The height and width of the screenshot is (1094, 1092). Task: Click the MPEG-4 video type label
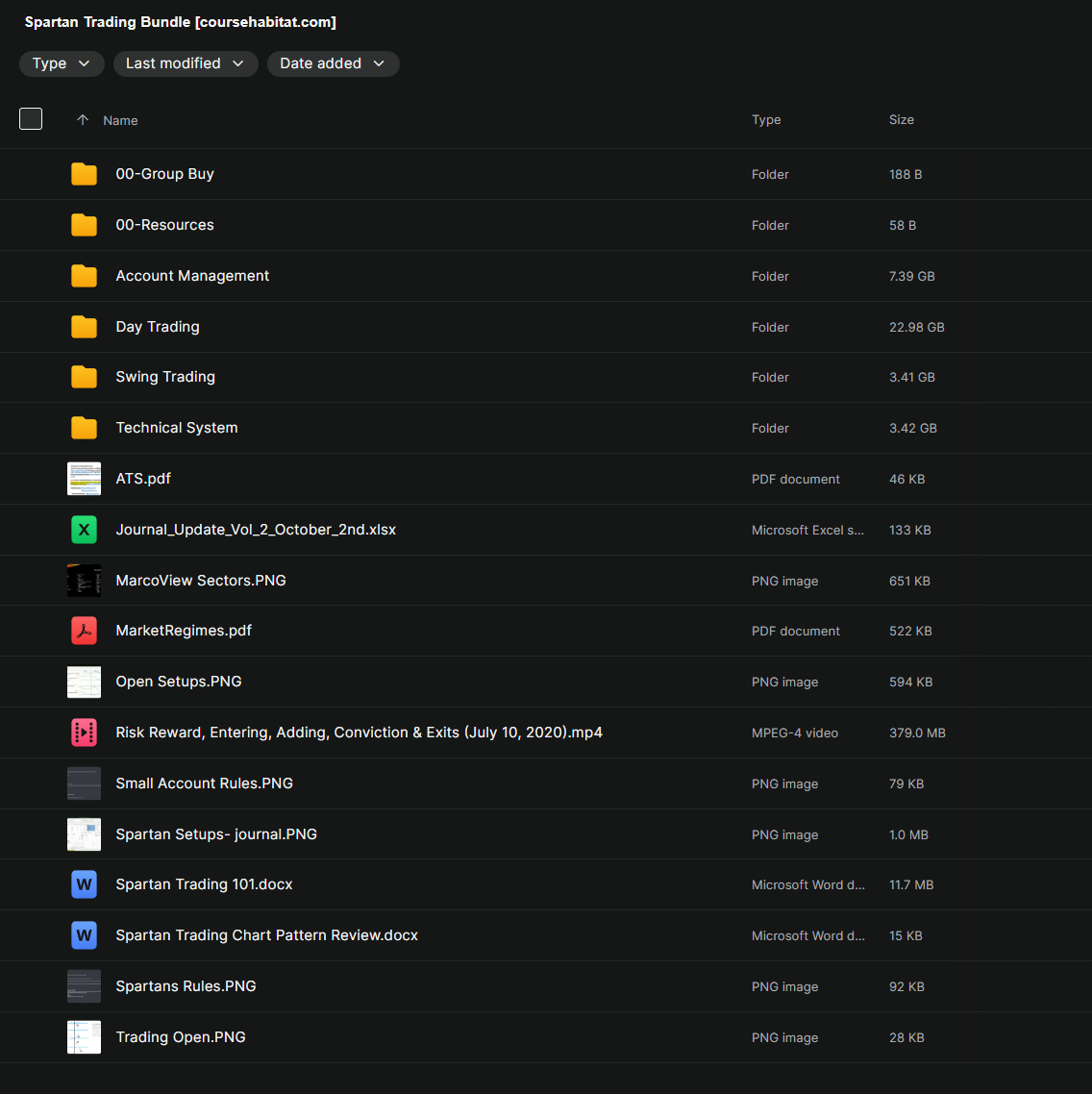click(x=795, y=733)
